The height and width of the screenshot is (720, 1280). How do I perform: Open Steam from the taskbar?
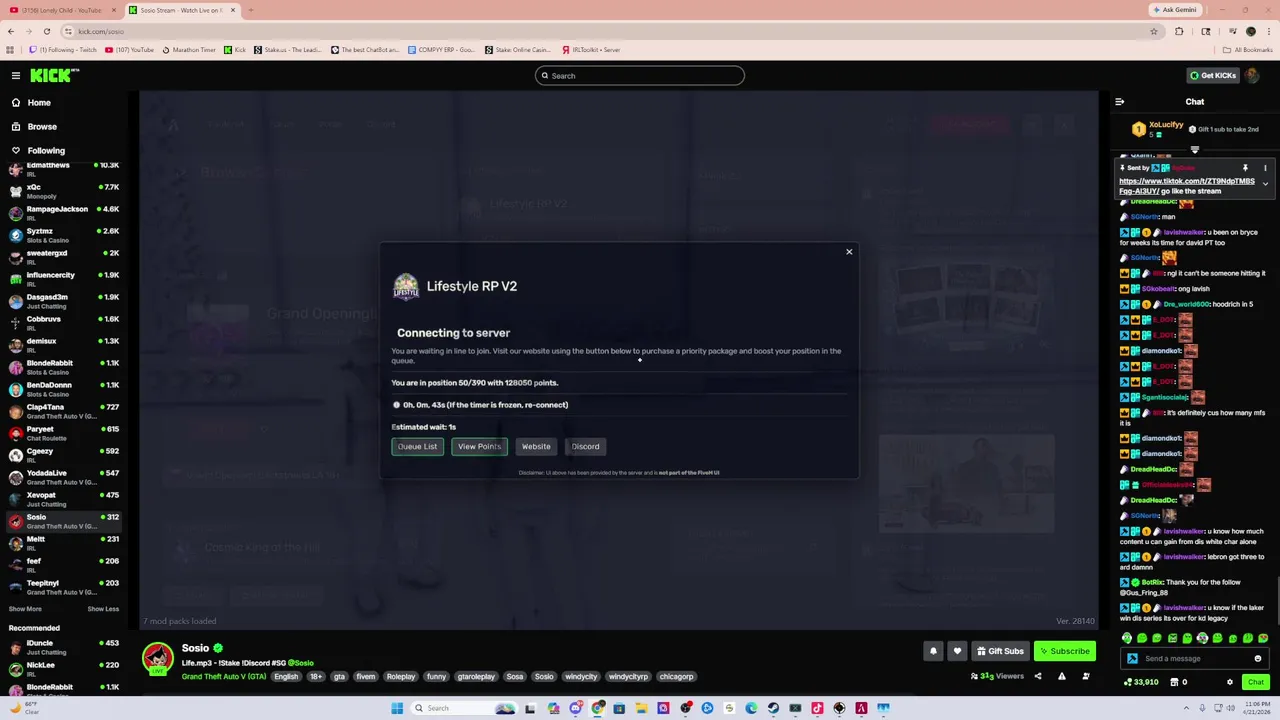coord(773,708)
